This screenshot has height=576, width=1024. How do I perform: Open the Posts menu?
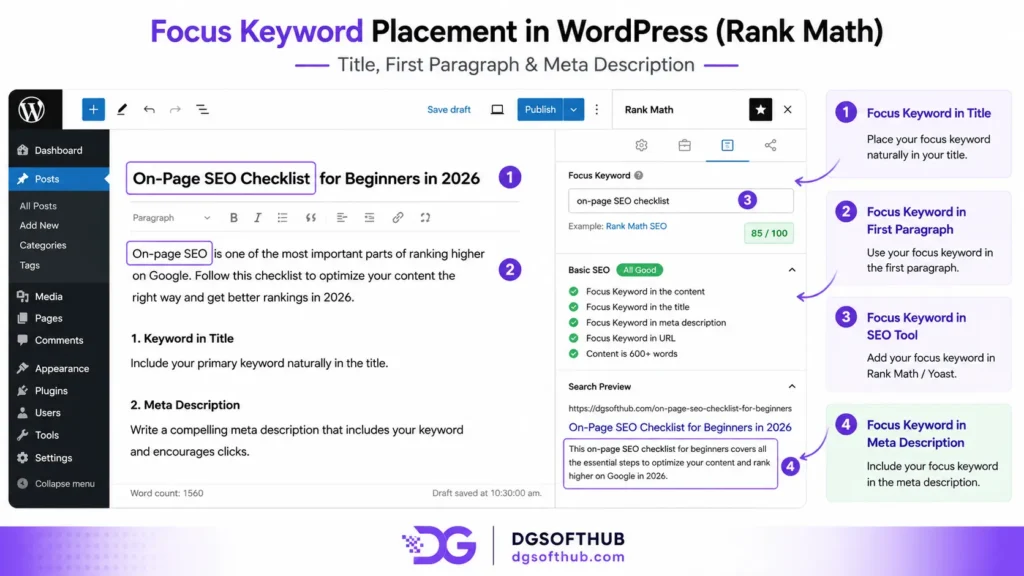coord(59,179)
